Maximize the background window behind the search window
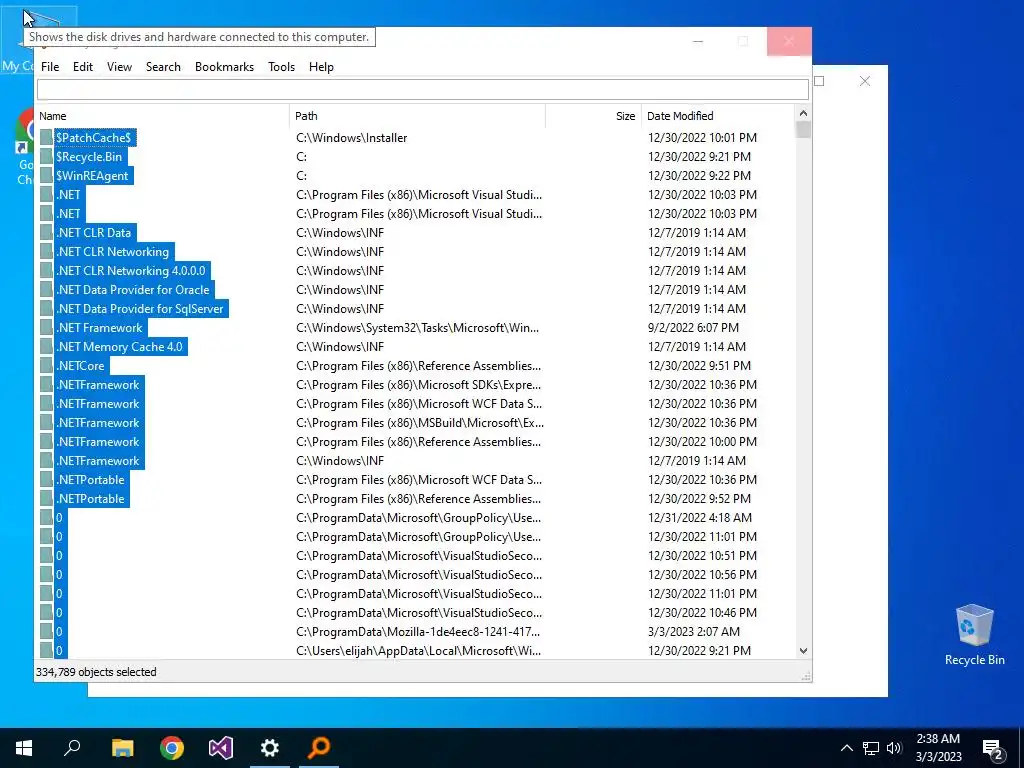 (x=819, y=81)
